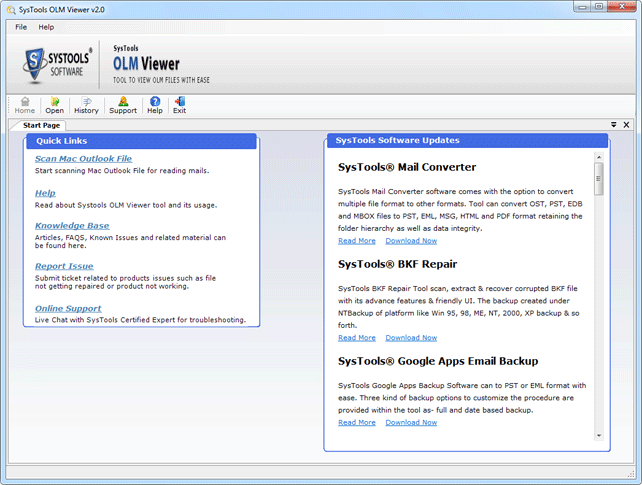Maximize the OLM Viewer window
The image size is (642, 485).
click(599, 7)
